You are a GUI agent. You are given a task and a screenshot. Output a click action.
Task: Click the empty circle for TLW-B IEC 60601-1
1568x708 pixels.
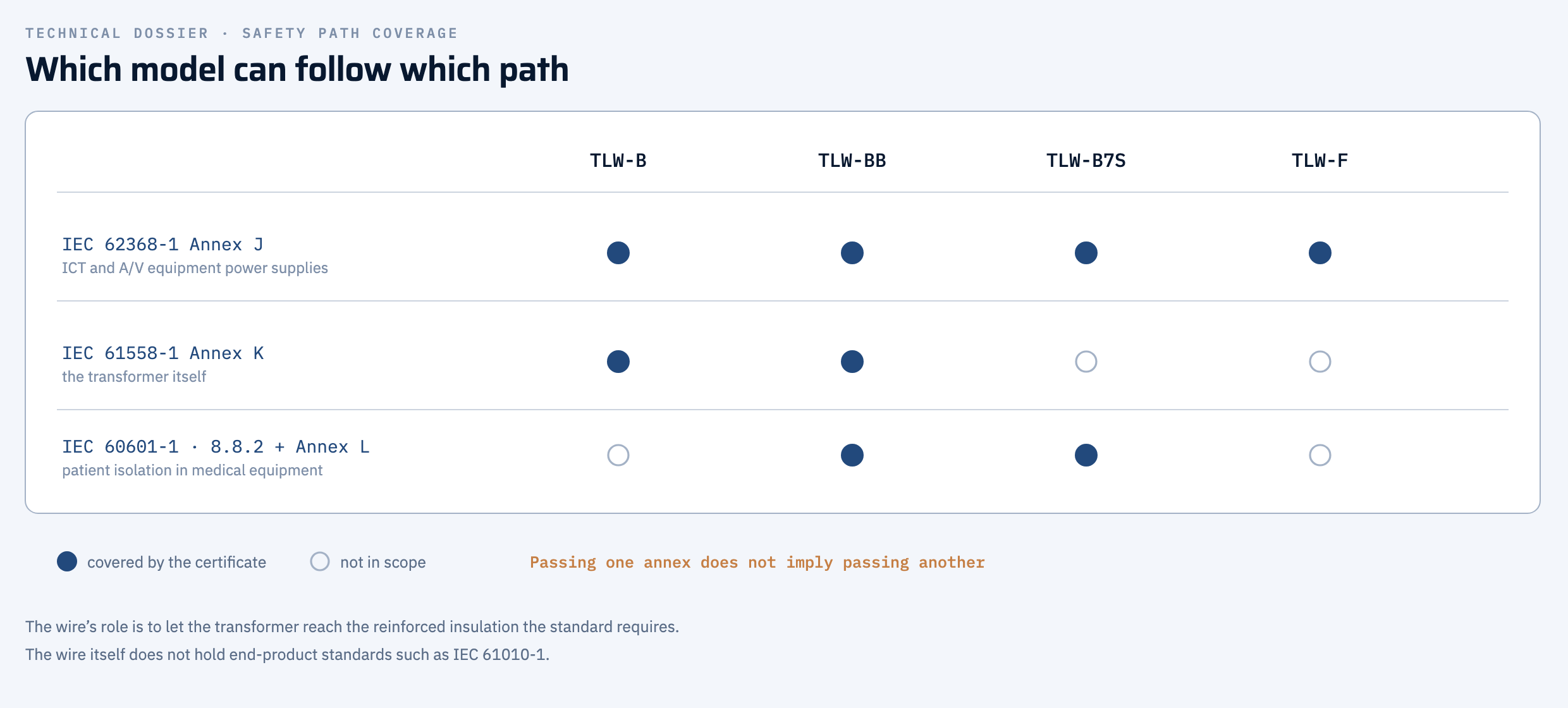click(x=618, y=455)
